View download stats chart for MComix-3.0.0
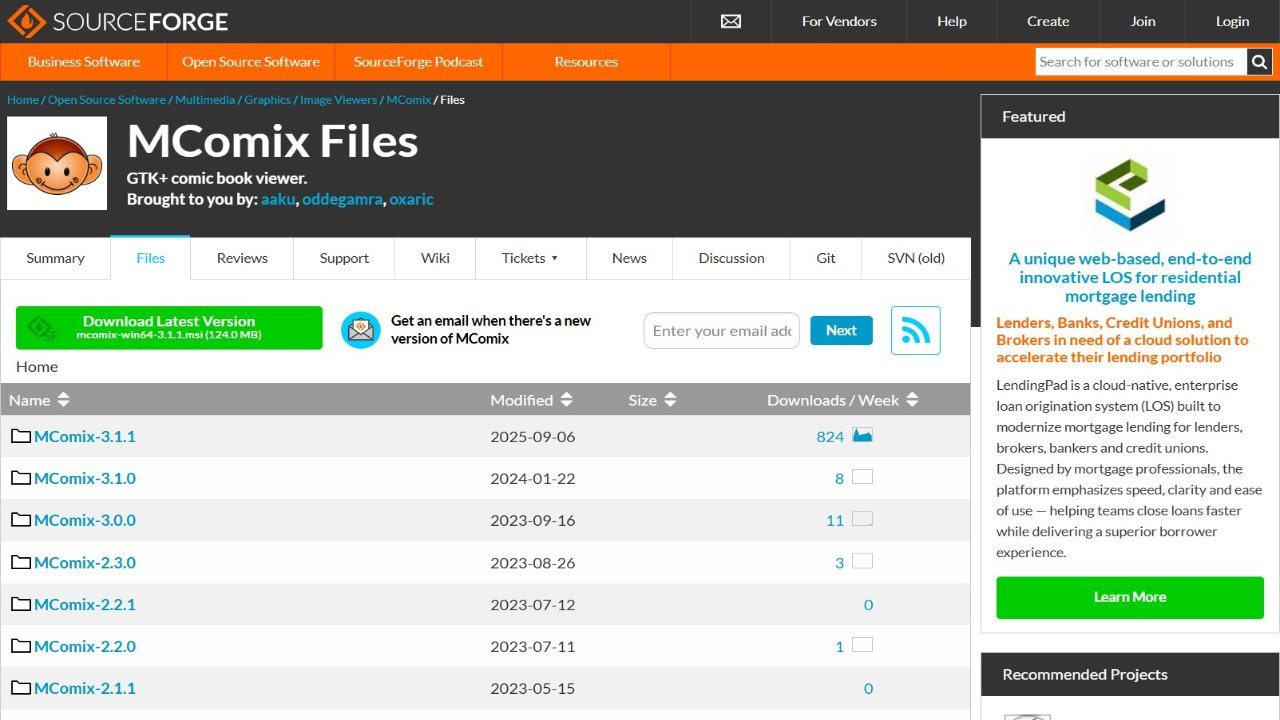The image size is (1280, 720). click(x=862, y=519)
